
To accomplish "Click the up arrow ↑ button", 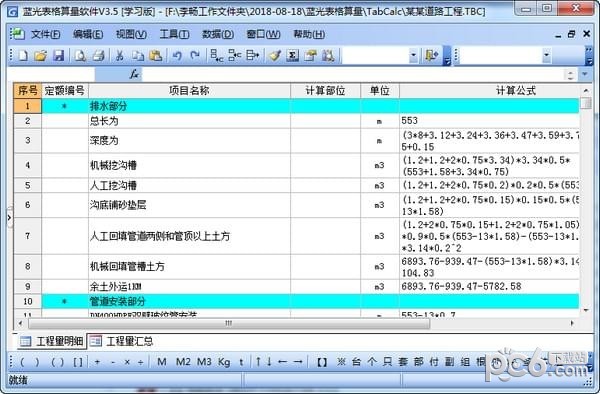I will point(258,361).
